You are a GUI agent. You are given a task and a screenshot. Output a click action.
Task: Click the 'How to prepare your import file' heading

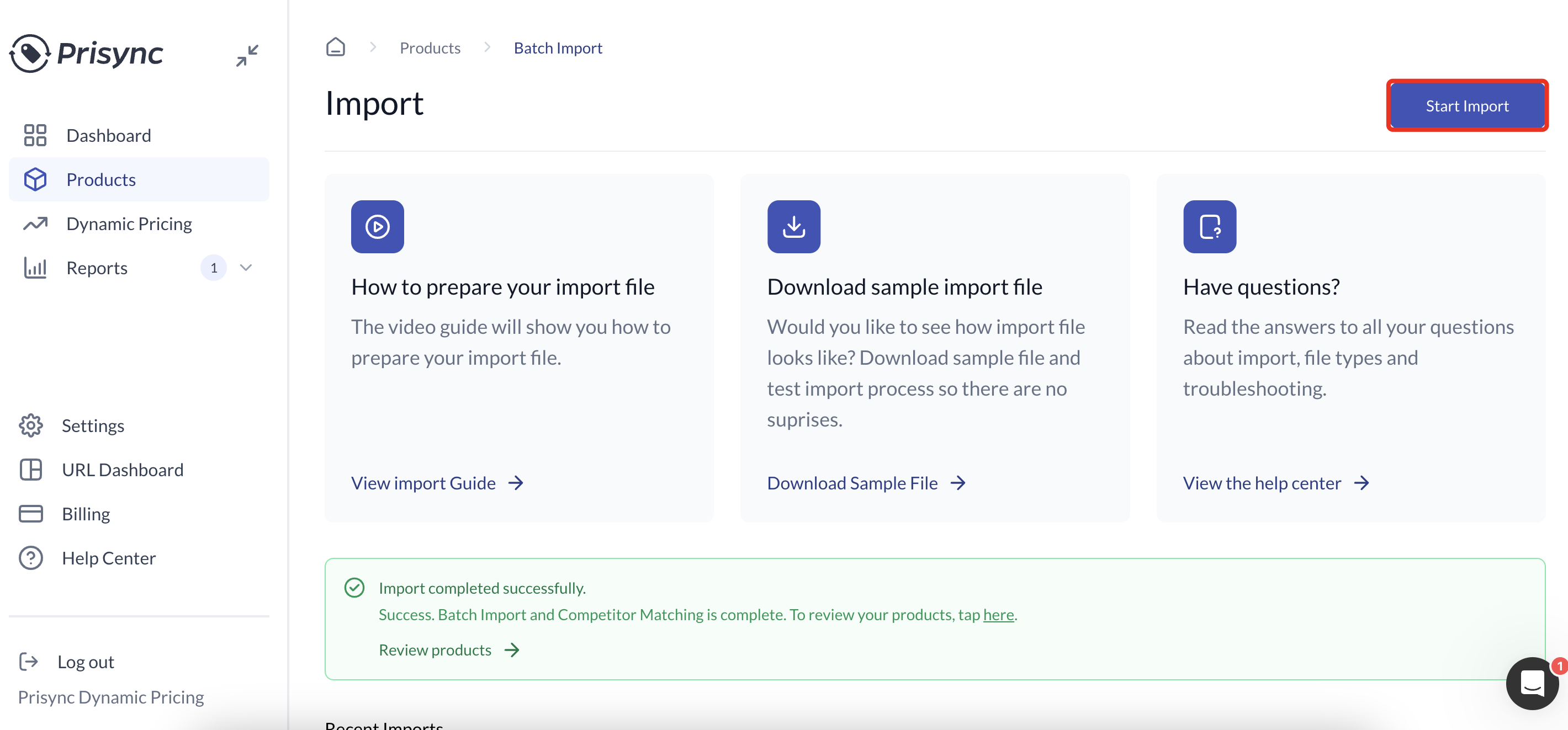(x=503, y=286)
